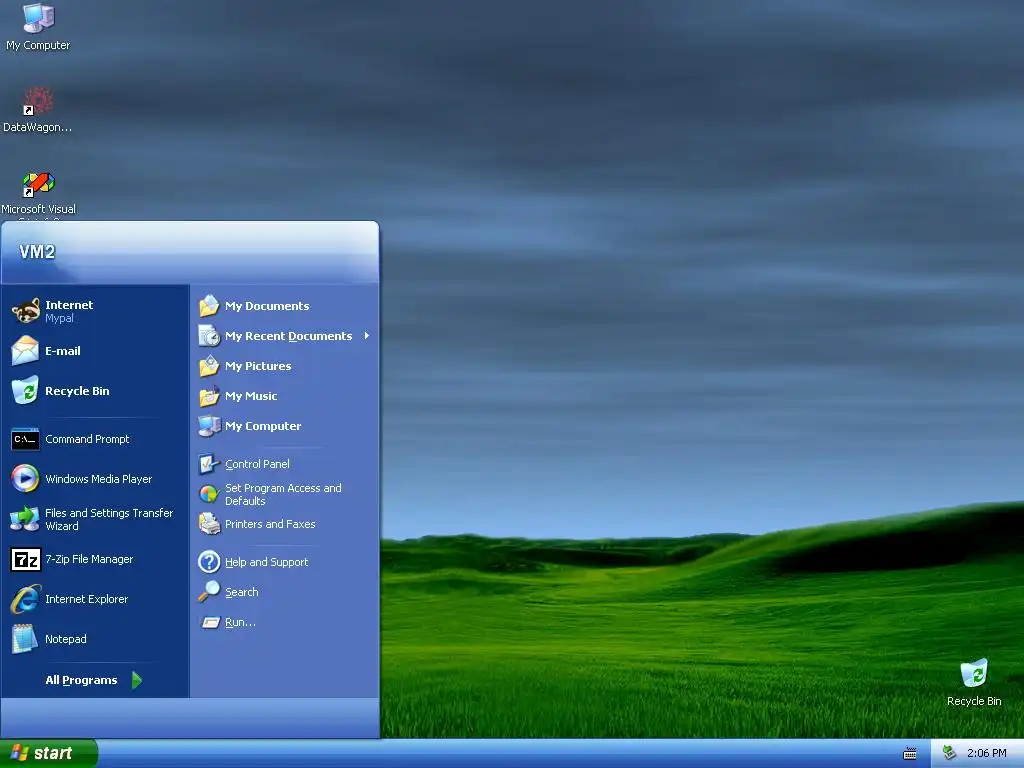Click the E-mail envelope icon
The image size is (1024, 768).
[25, 351]
